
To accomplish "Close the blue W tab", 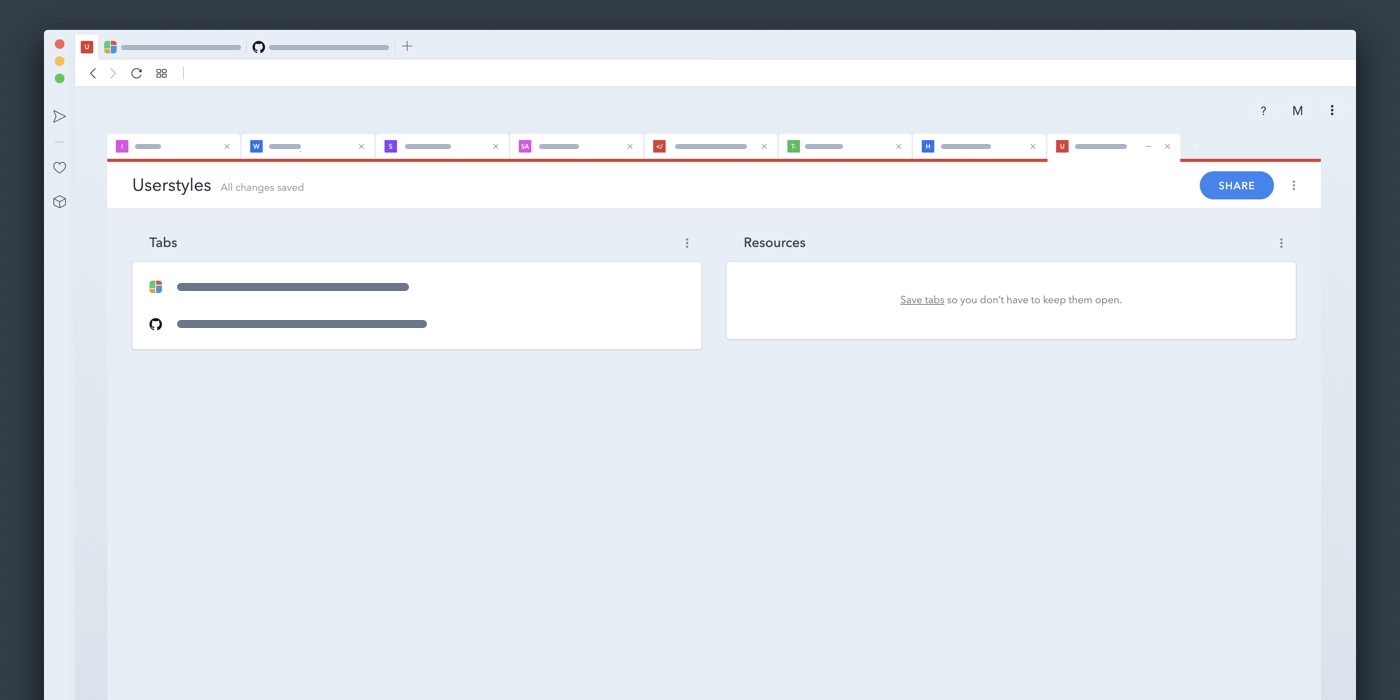I will click(x=361, y=146).
